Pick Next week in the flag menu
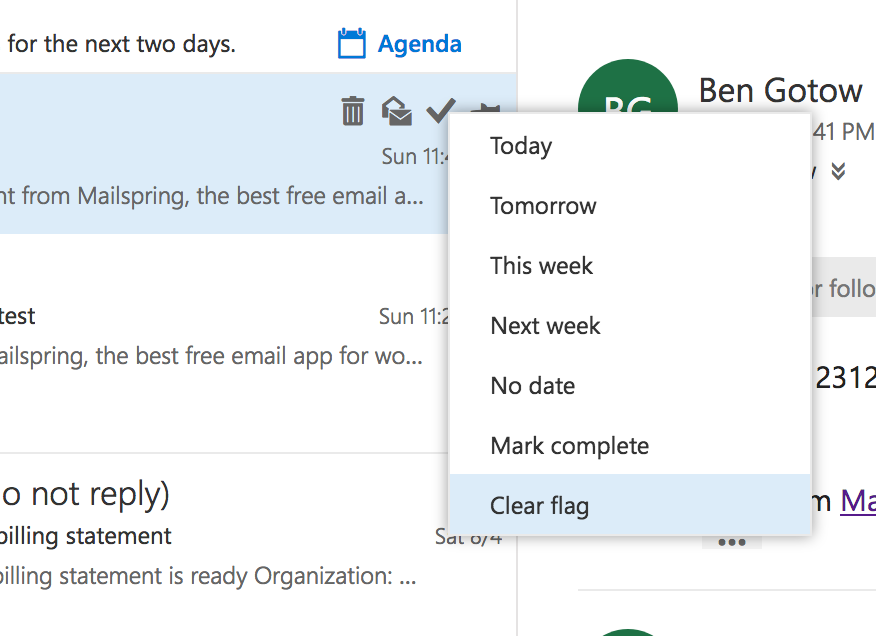This screenshot has width=876, height=636. [x=545, y=326]
